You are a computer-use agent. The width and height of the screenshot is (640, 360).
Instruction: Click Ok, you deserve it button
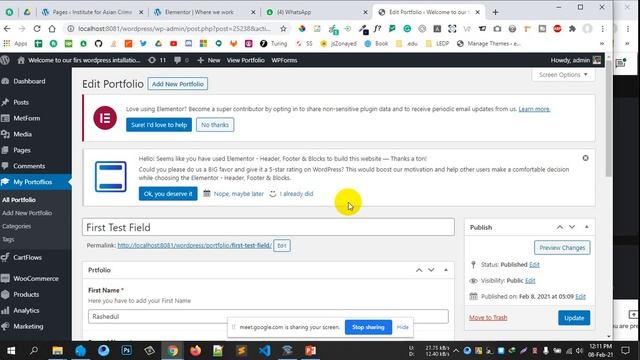click(168, 194)
